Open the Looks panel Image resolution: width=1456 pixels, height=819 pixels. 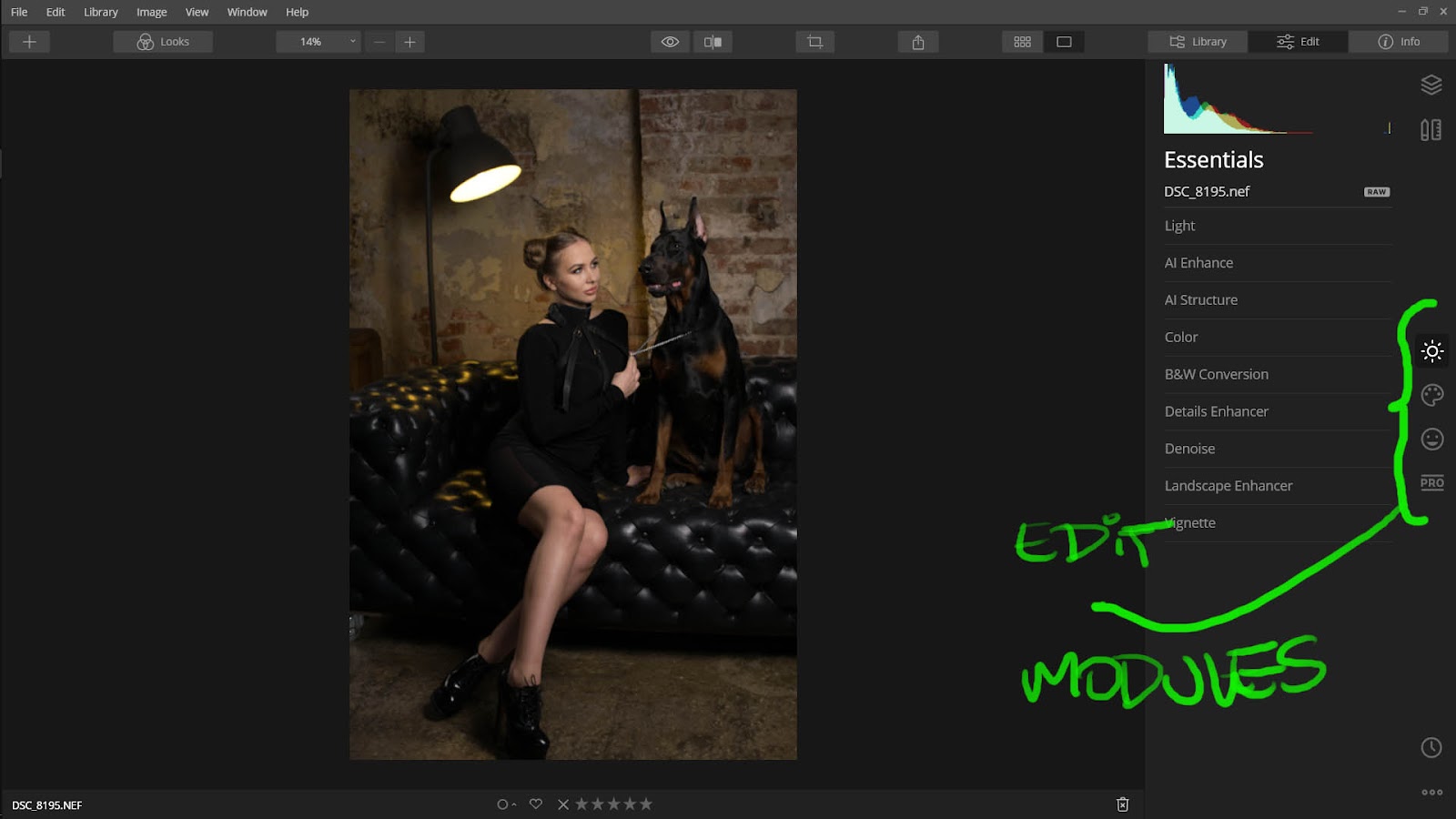pyautogui.click(x=163, y=42)
